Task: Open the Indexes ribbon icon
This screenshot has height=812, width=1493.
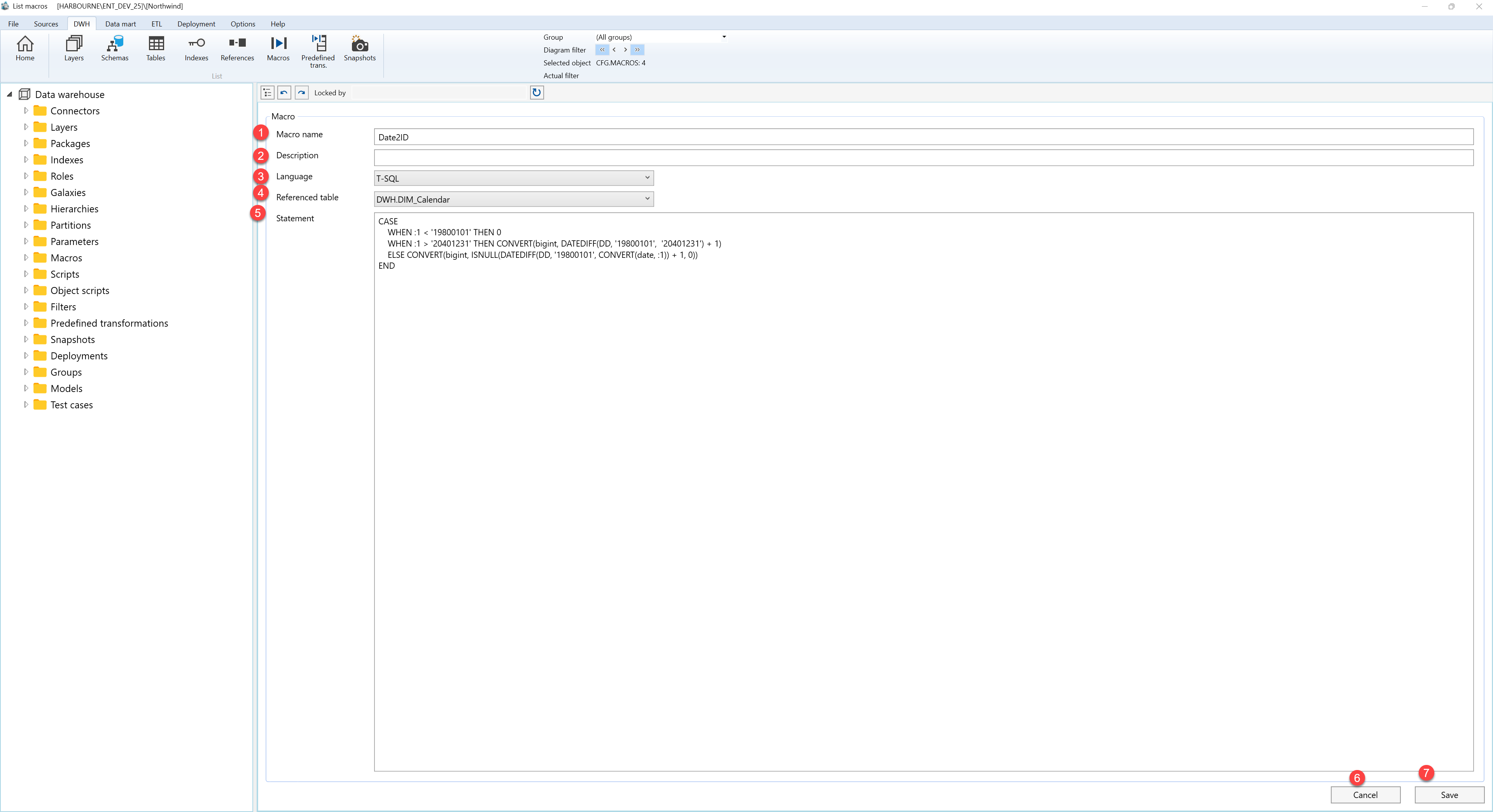Action: [x=196, y=49]
